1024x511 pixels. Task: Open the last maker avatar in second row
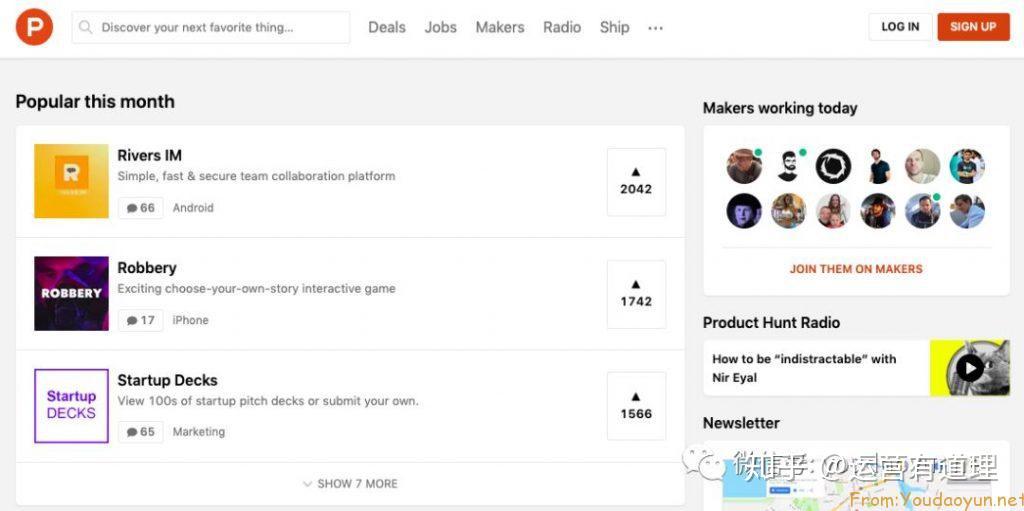(x=967, y=211)
